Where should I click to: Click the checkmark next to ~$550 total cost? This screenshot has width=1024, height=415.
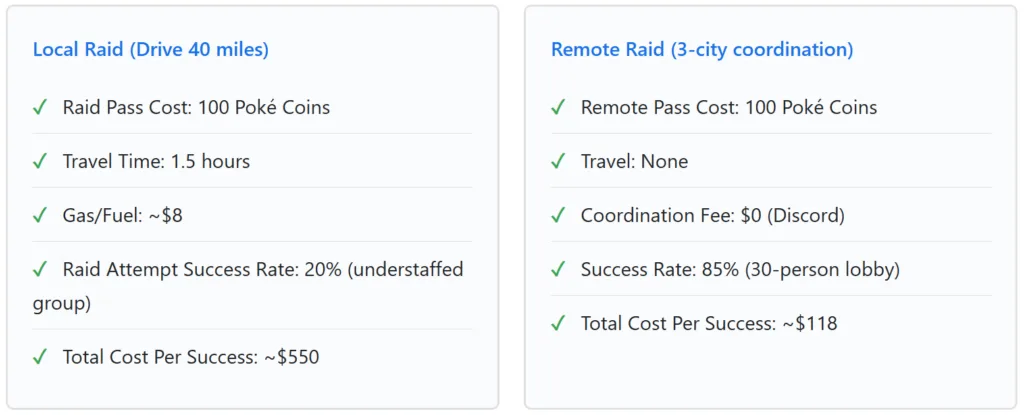click(x=40, y=357)
